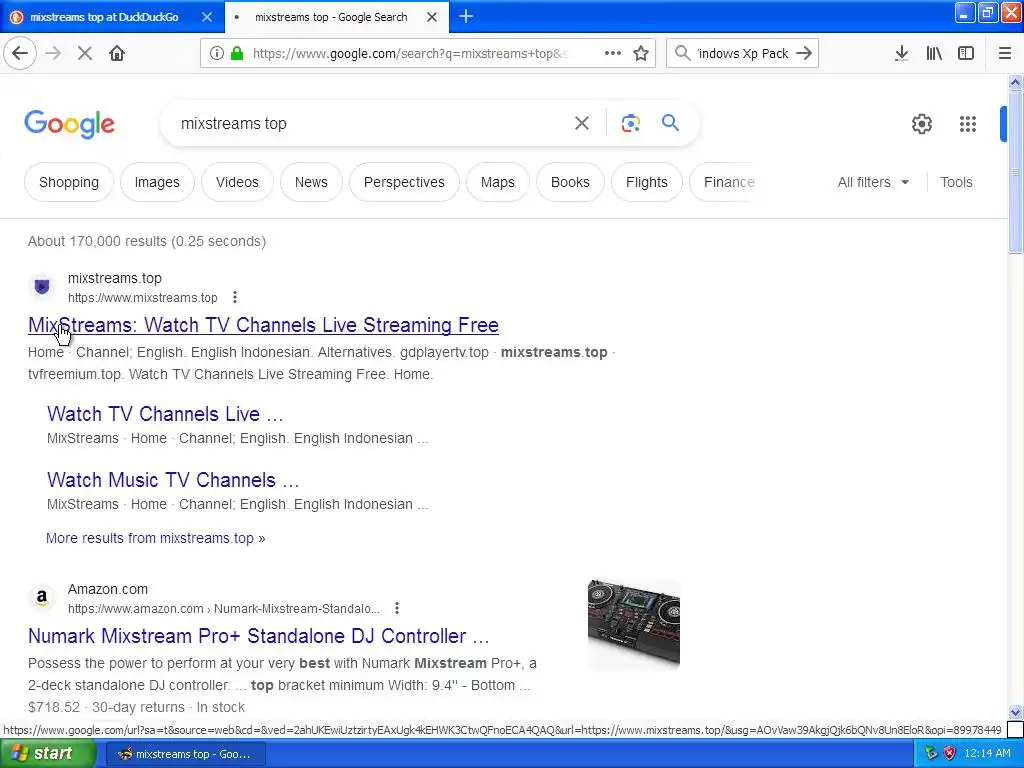The height and width of the screenshot is (768, 1024).
Task: Click the search bar magnifier icon
Action: [682, 54]
